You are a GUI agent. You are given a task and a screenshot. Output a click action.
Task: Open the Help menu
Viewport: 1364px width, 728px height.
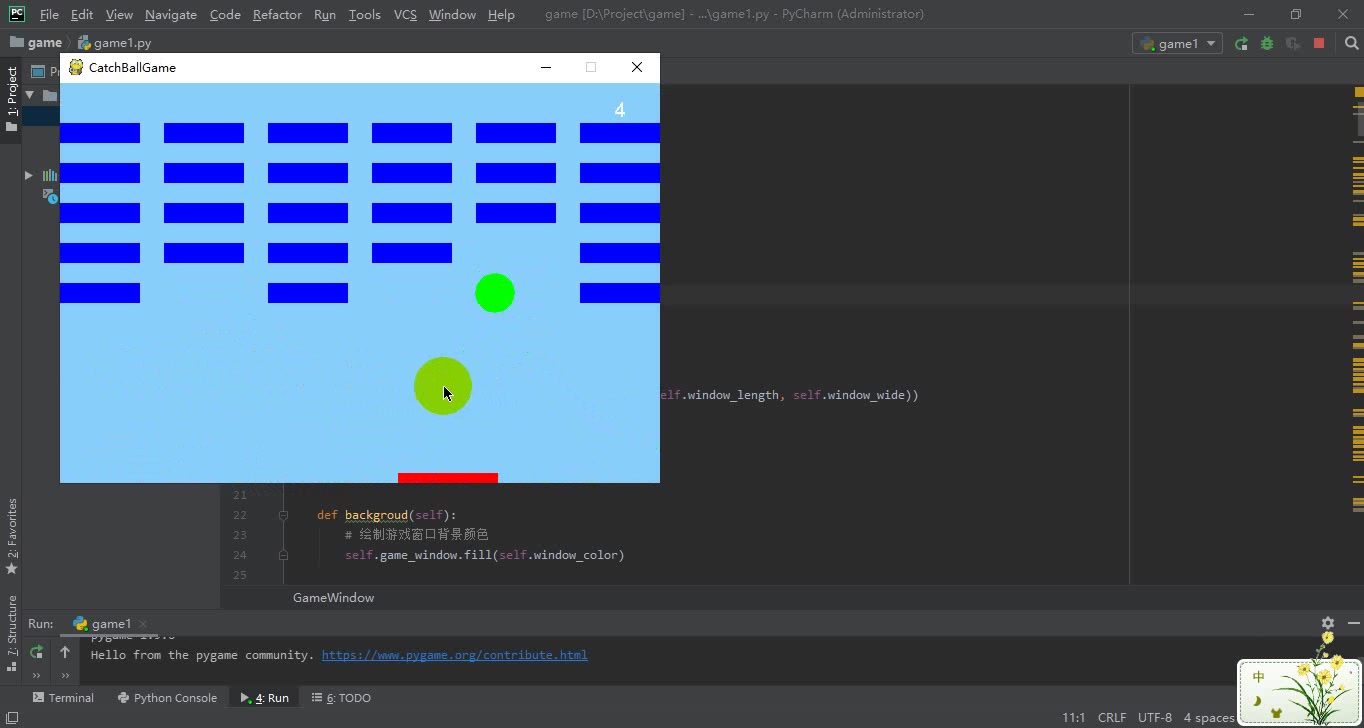point(501,14)
